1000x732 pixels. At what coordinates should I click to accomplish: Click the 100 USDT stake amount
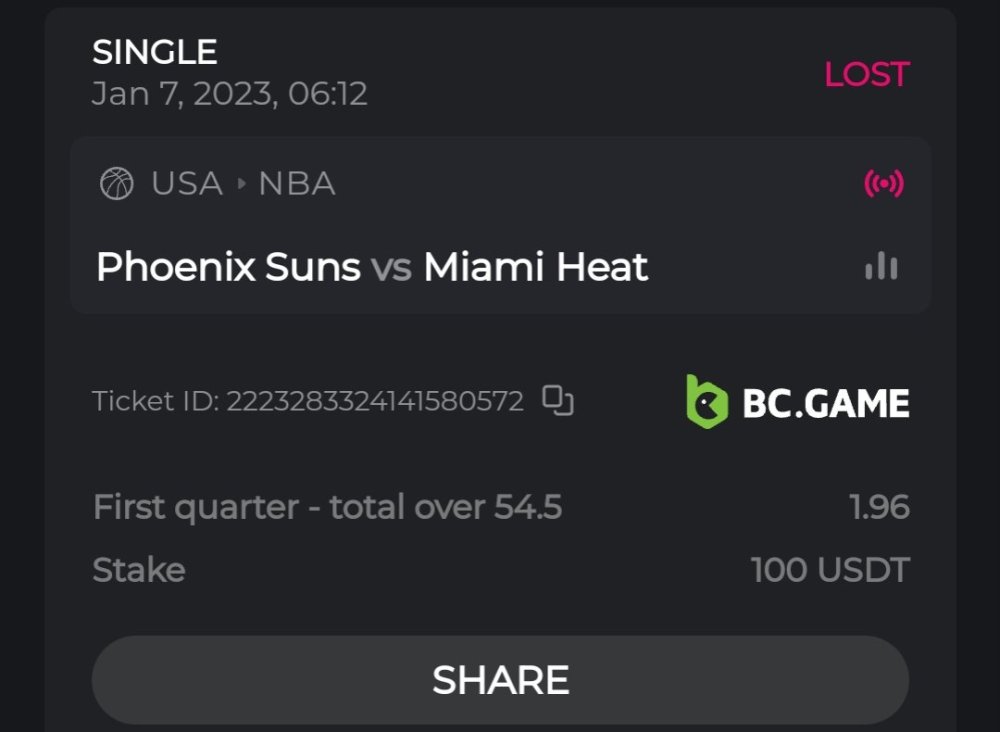coord(830,570)
